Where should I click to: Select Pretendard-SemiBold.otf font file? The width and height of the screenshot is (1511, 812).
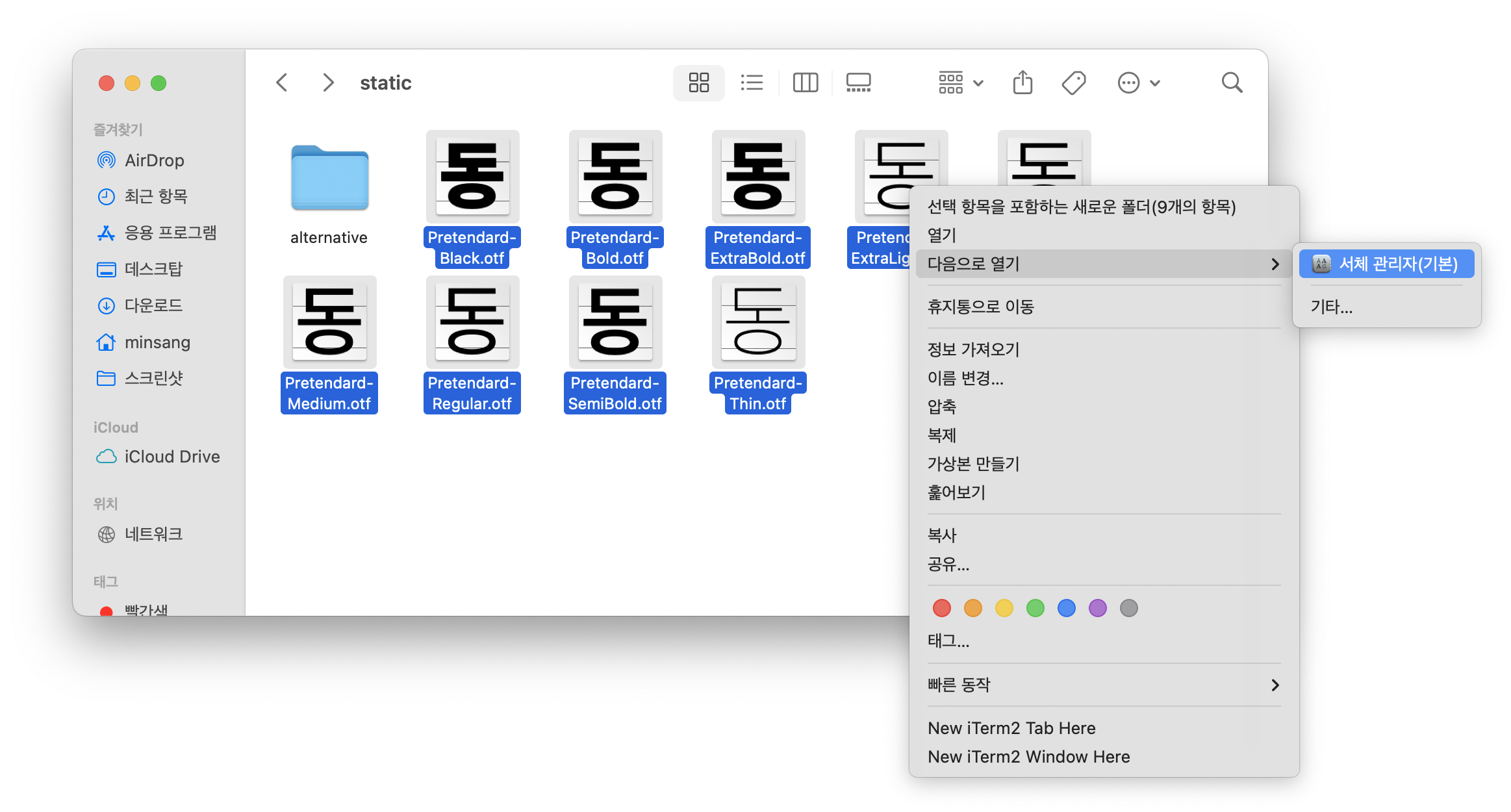click(x=615, y=344)
